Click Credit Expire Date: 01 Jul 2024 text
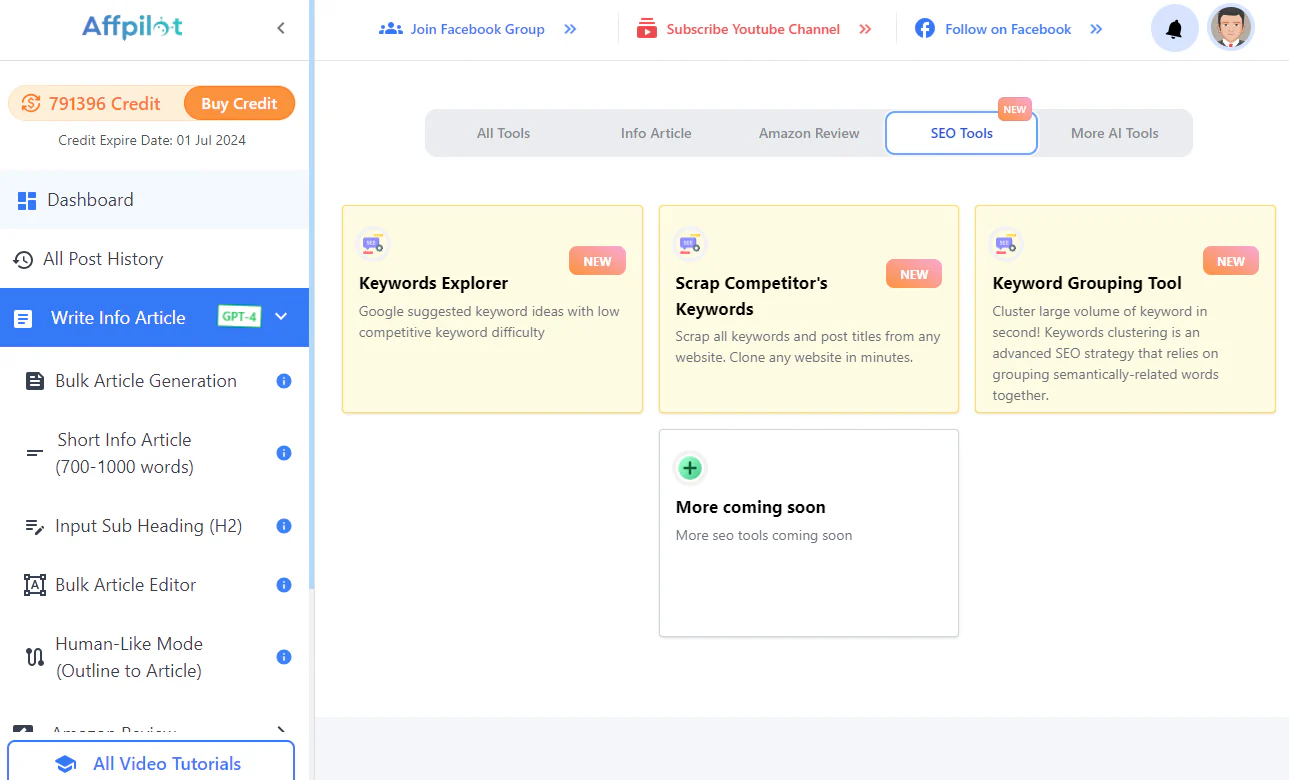The image size is (1289, 780). point(152,140)
